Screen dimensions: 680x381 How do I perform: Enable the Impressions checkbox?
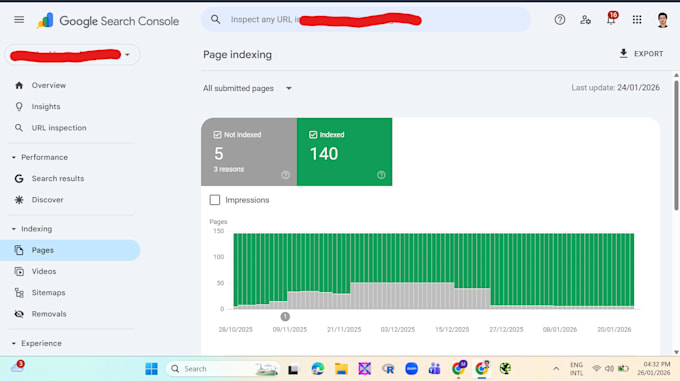(x=215, y=200)
